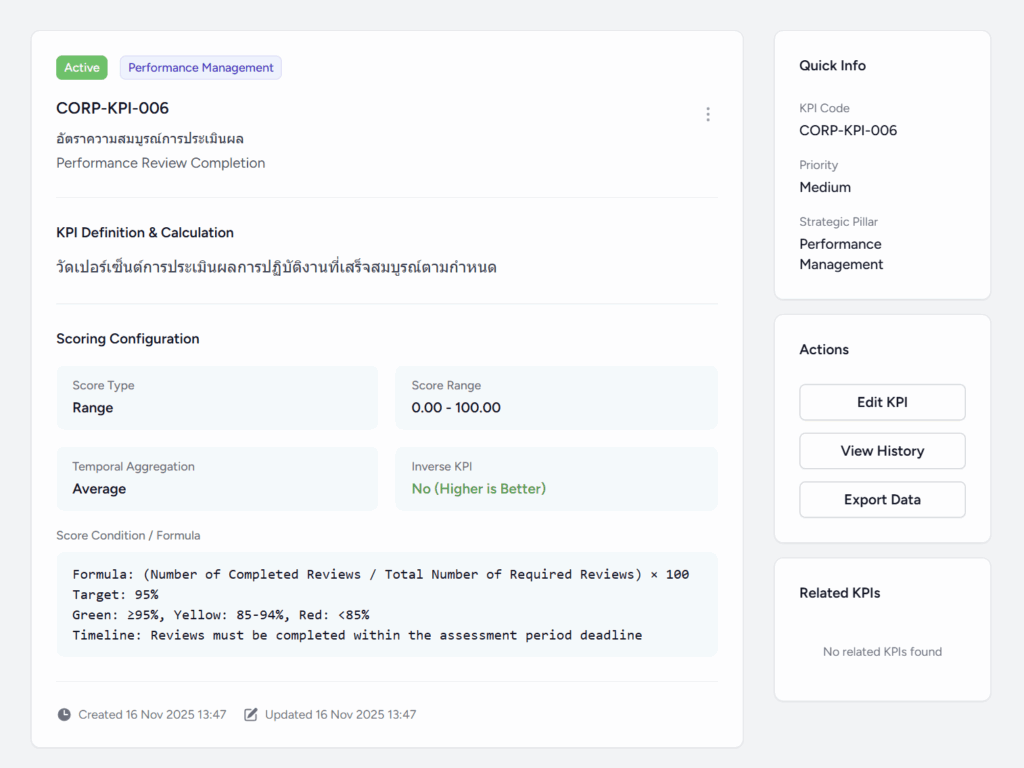The width and height of the screenshot is (1024, 768).
Task: Click the Strategic Pillar value in Quick Info
Action: tap(841, 254)
